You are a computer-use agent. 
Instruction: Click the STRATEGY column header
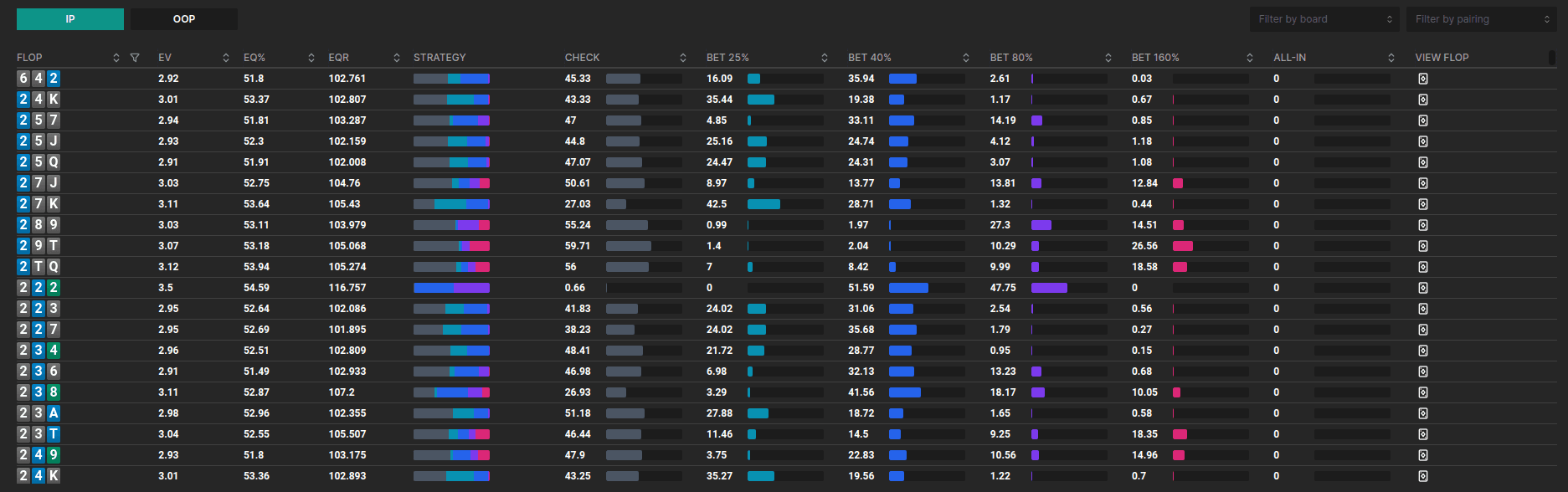pyautogui.click(x=440, y=58)
